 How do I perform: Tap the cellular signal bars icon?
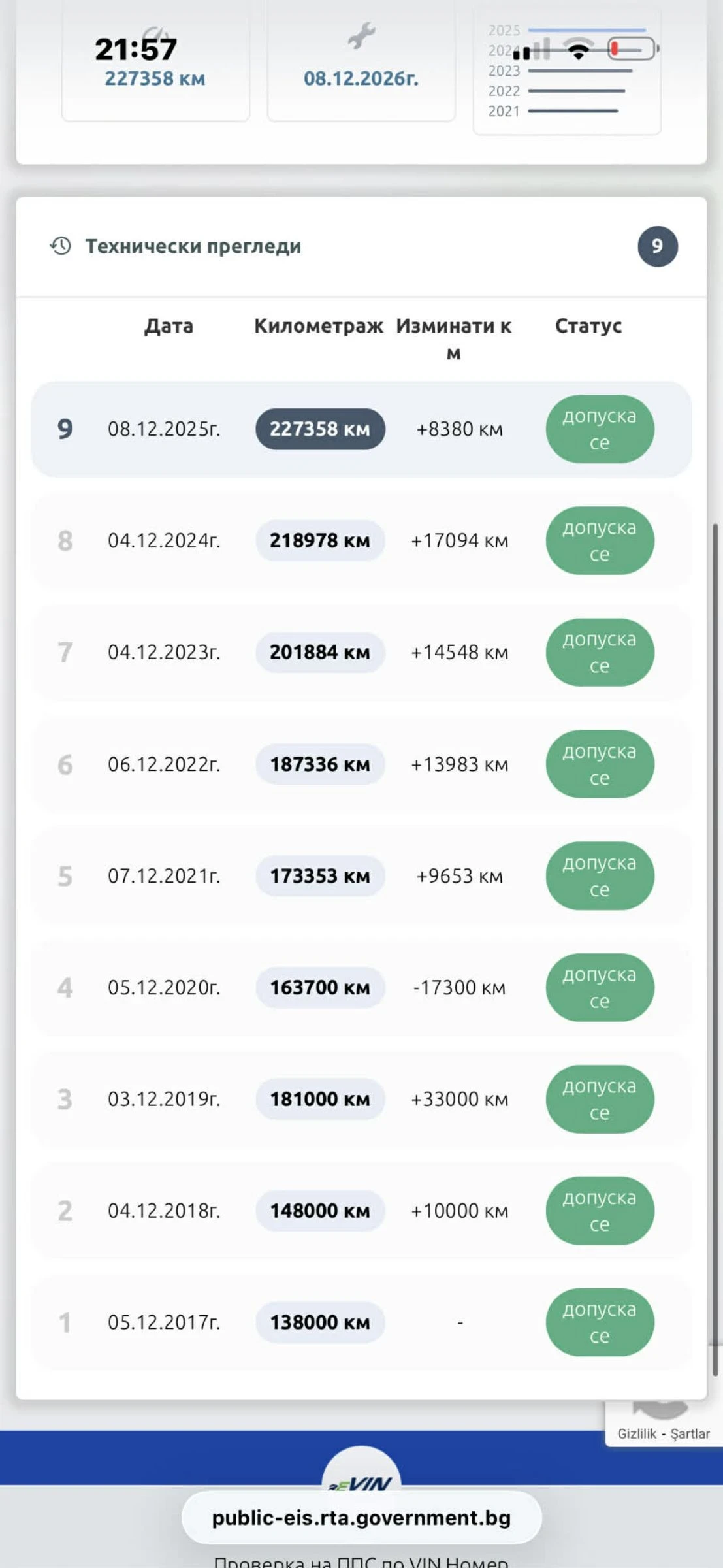click(532, 50)
